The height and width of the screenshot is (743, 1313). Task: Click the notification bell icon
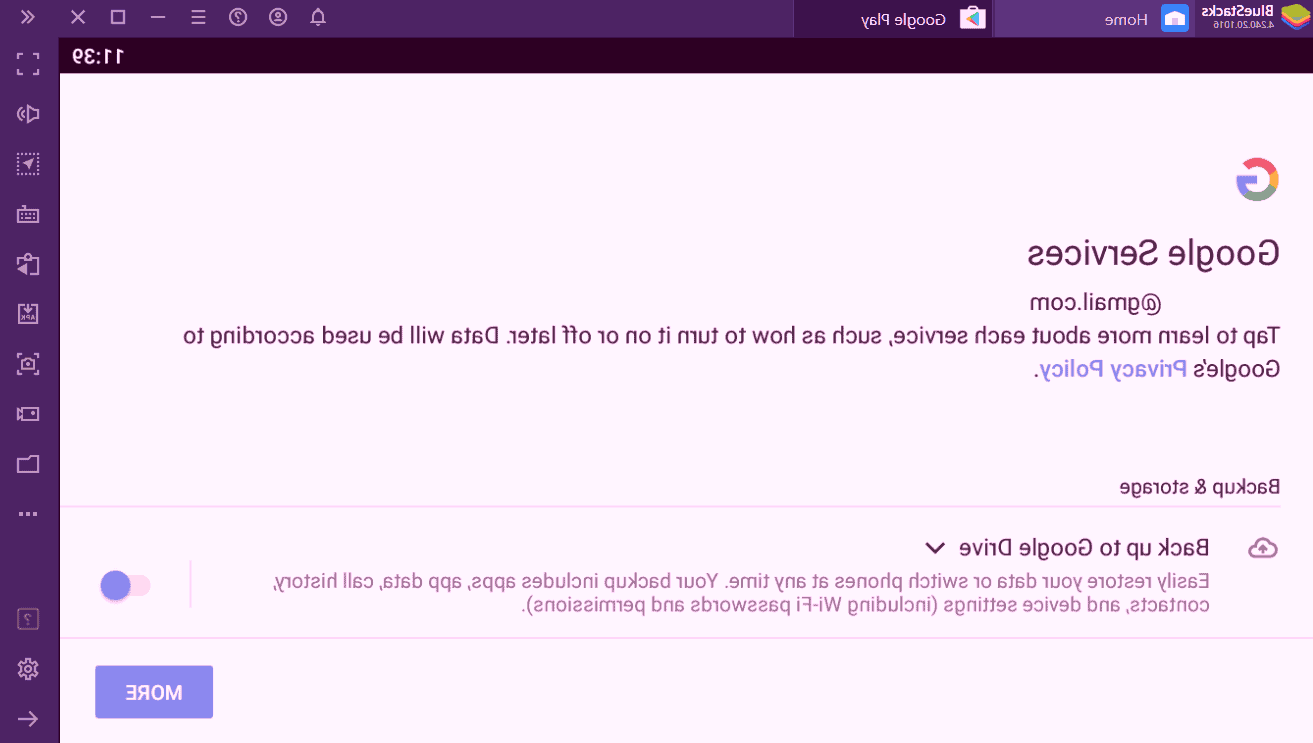pos(318,17)
